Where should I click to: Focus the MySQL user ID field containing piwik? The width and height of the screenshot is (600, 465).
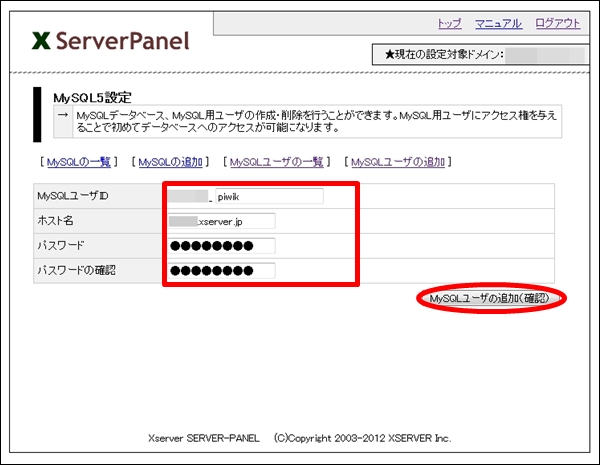[269, 196]
